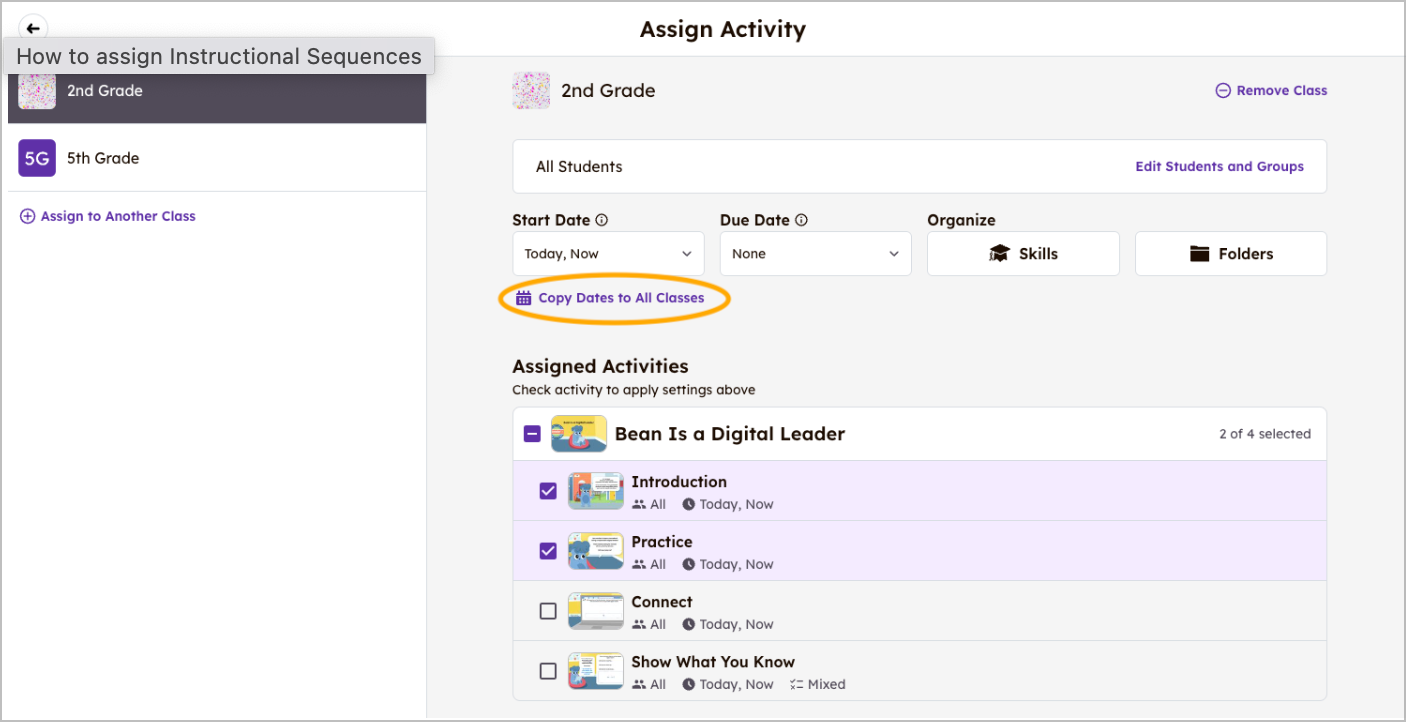Check the Connect activity checkbox
This screenshot has width=1406, height=722.
tap(548, 610)
